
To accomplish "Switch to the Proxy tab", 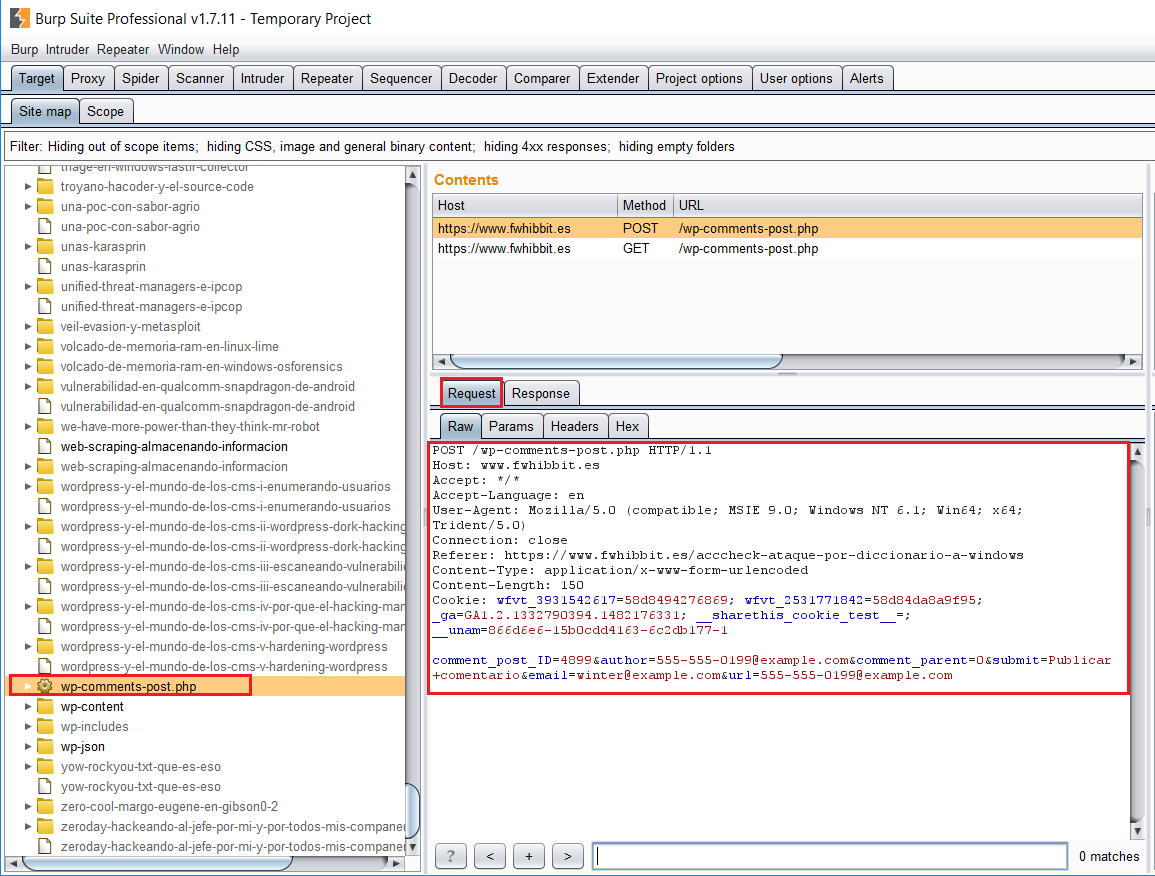I will pyautogui.click(x=88, y=78).
